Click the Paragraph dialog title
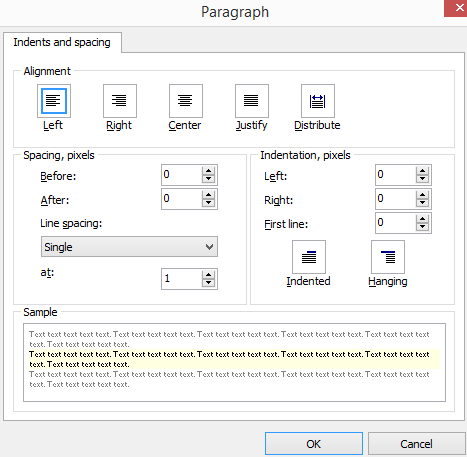This screenshot has width=467, height=457. point(235,12)
